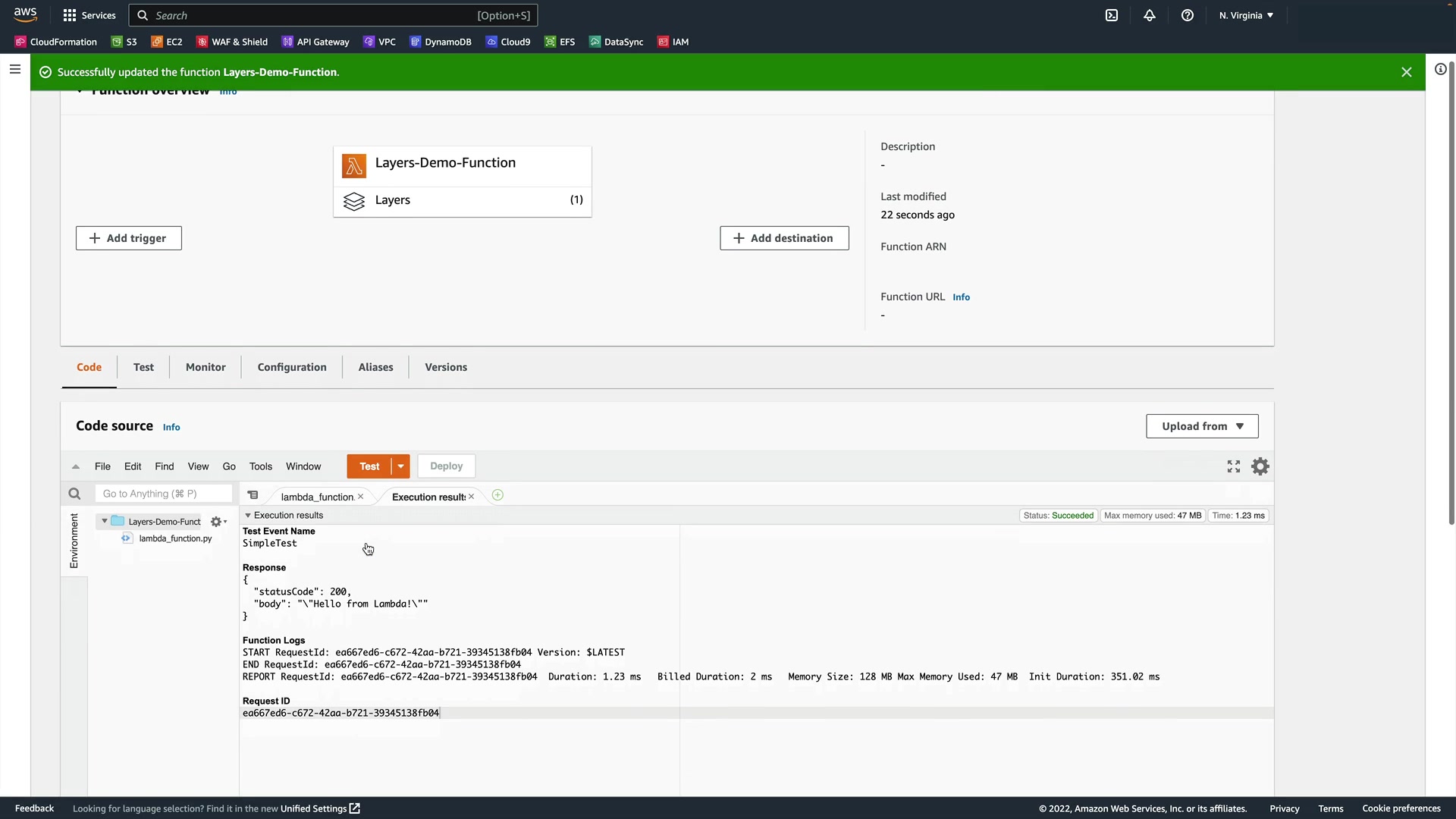
Task: Collapse the Execution results section
Action: click(248, 515)
